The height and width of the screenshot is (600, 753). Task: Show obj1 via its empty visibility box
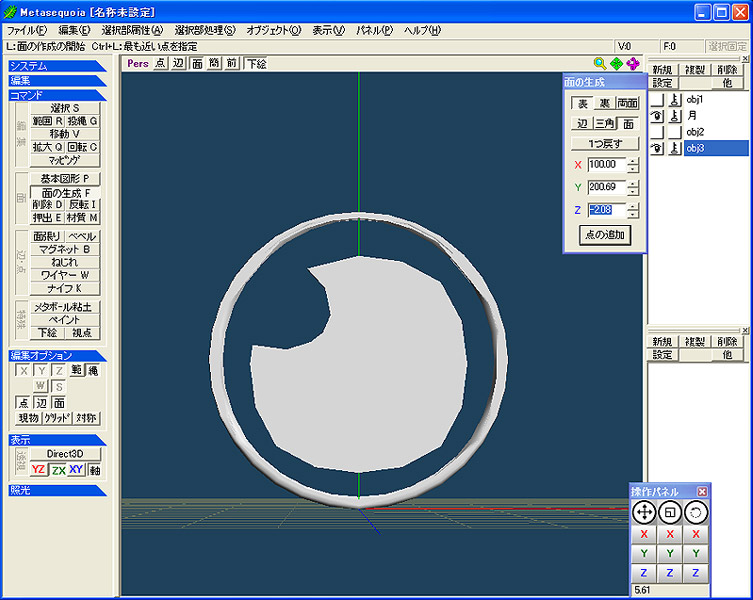click(657, 100)
